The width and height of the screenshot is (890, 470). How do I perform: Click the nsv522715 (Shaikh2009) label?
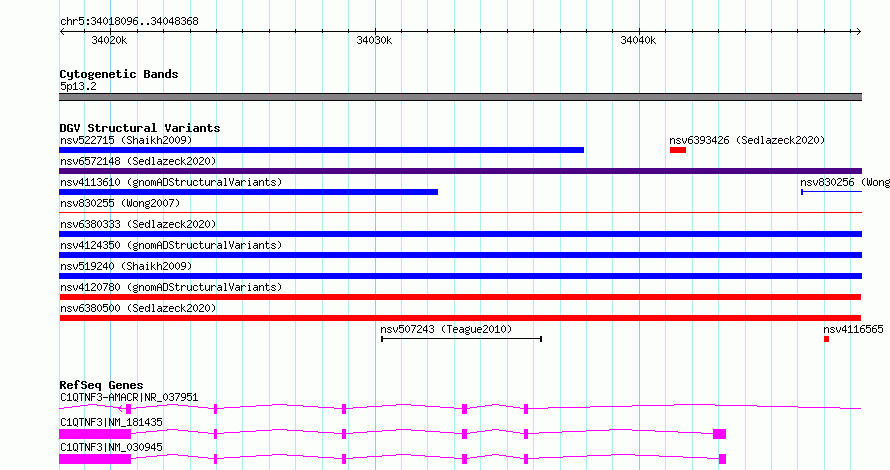126,140
